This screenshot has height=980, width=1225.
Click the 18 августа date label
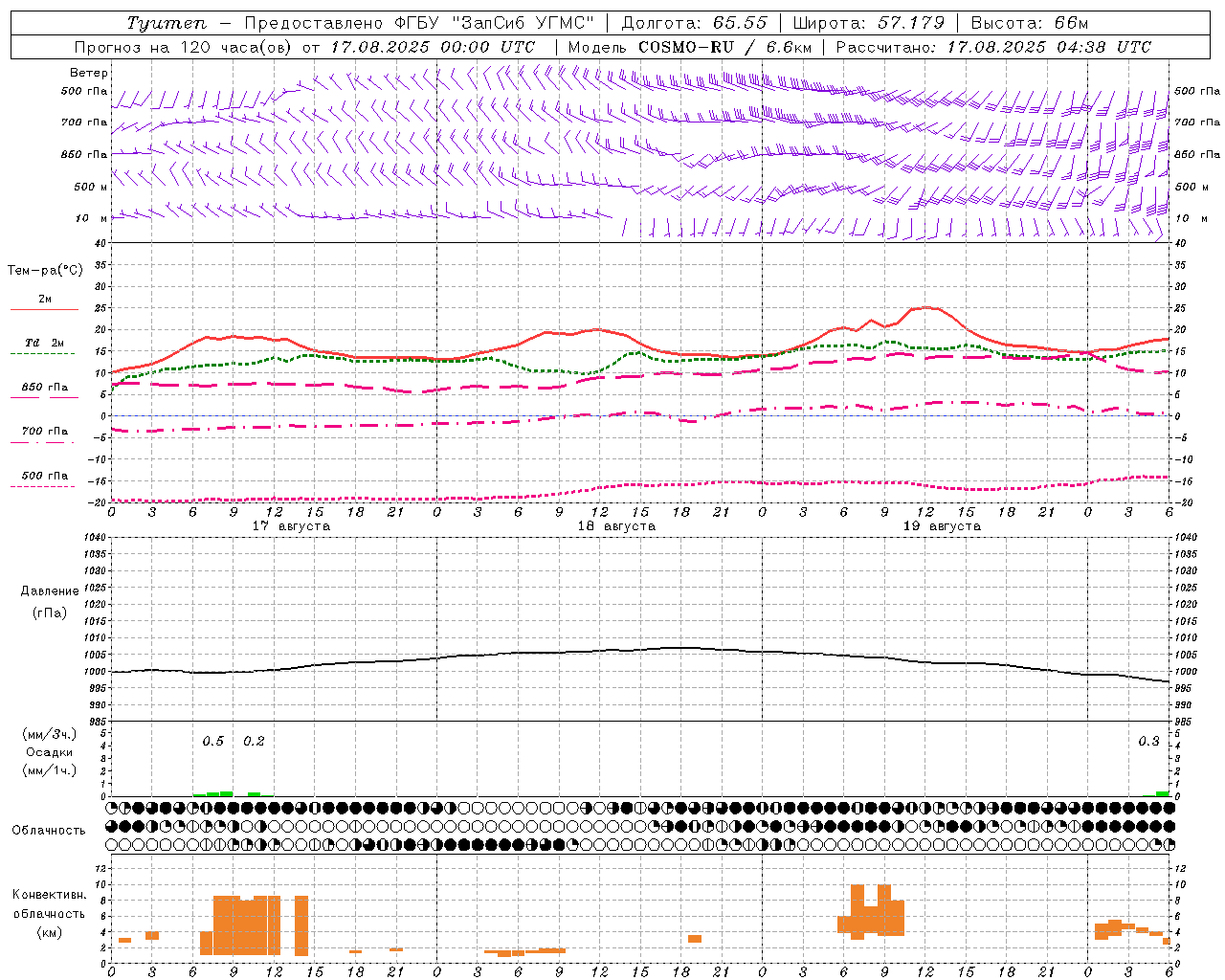point(616,526)
